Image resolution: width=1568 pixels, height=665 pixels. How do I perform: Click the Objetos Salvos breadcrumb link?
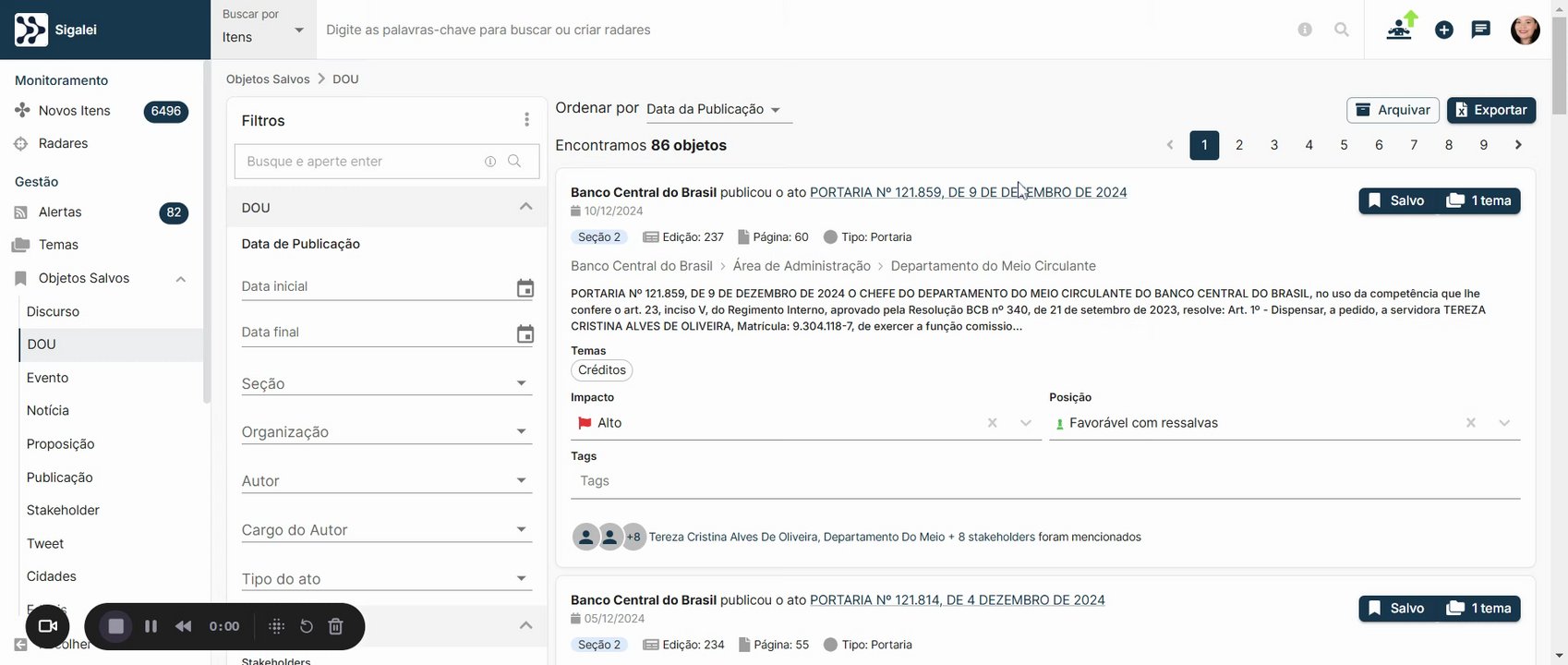click(268, 79)
